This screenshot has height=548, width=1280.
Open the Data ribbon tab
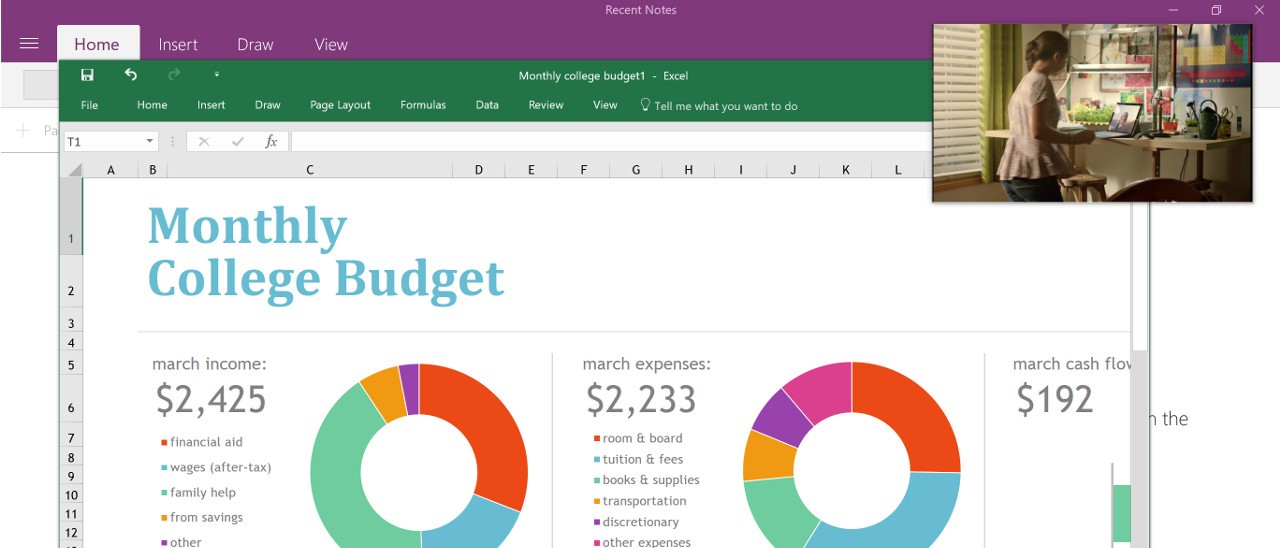click(x=487, y=105)
